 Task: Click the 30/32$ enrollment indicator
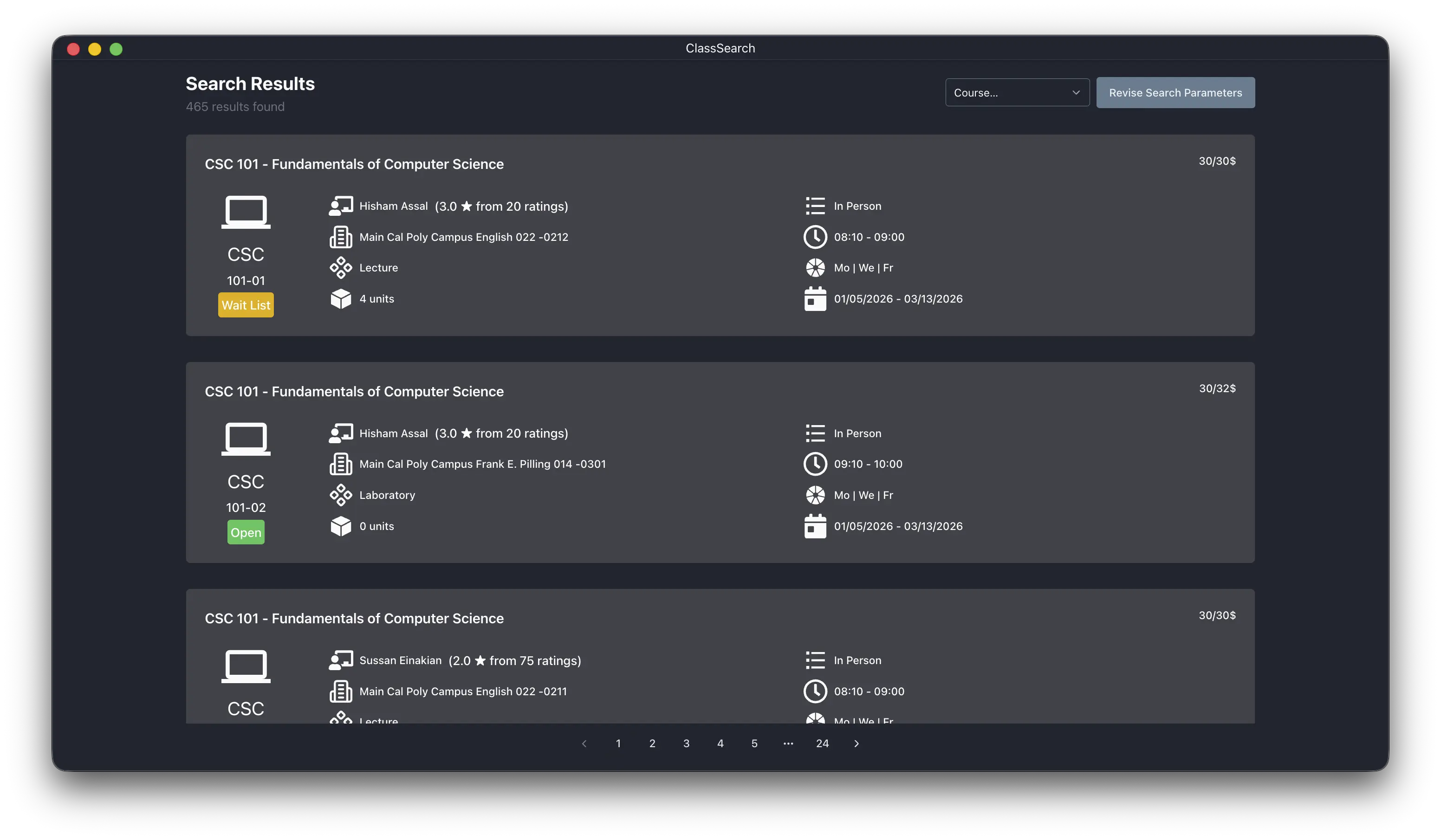coord(1217,388)
